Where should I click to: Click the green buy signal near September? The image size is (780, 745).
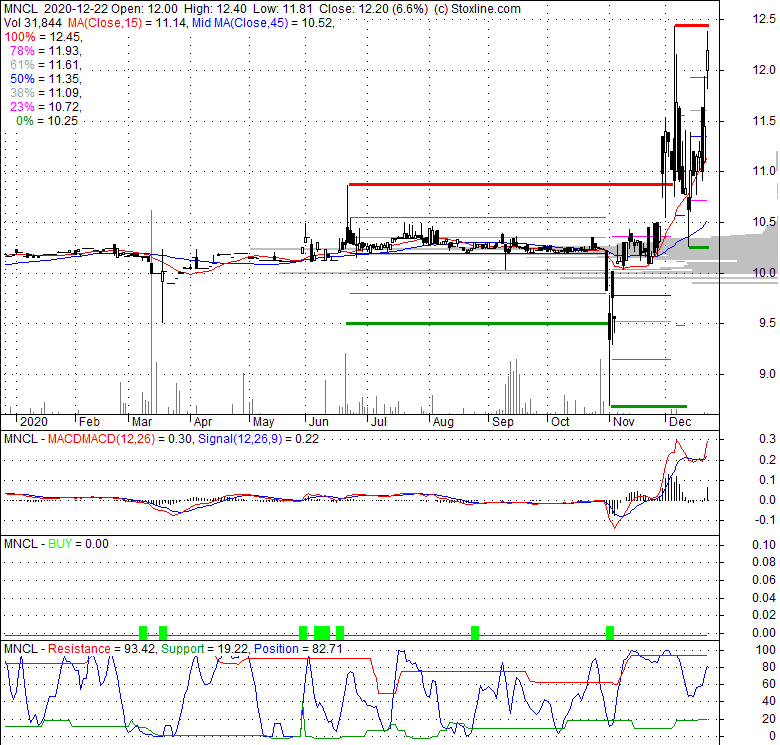tap(475, 633)
